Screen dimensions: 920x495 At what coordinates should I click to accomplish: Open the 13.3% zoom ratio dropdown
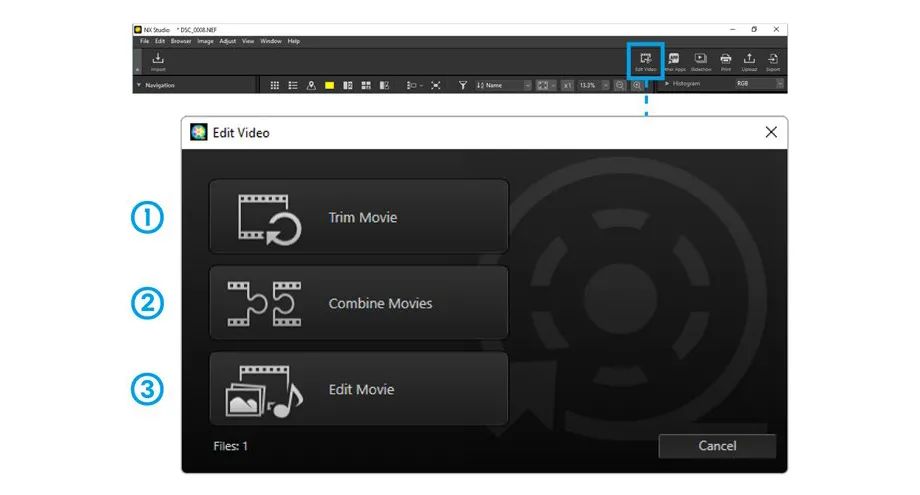593,86
